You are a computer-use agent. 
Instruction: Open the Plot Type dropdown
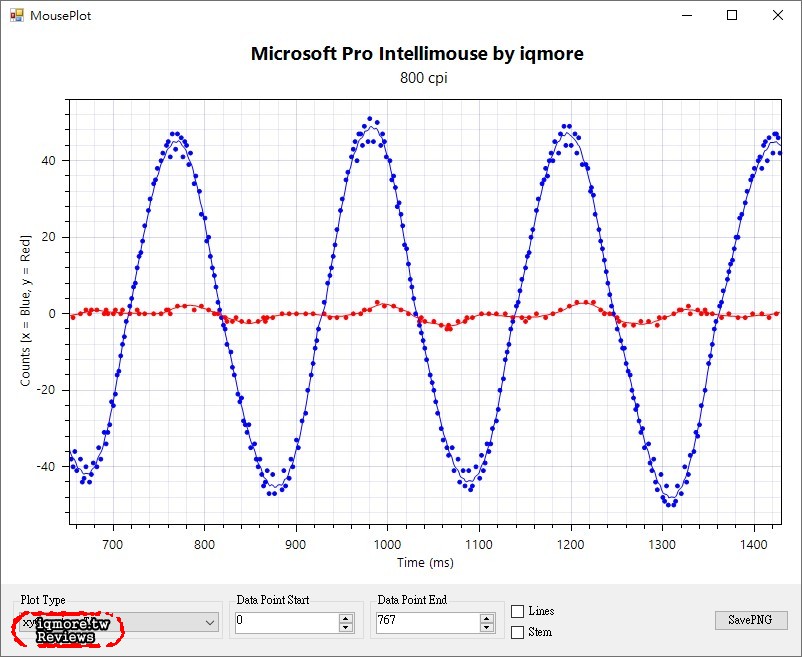pos(119,622)
